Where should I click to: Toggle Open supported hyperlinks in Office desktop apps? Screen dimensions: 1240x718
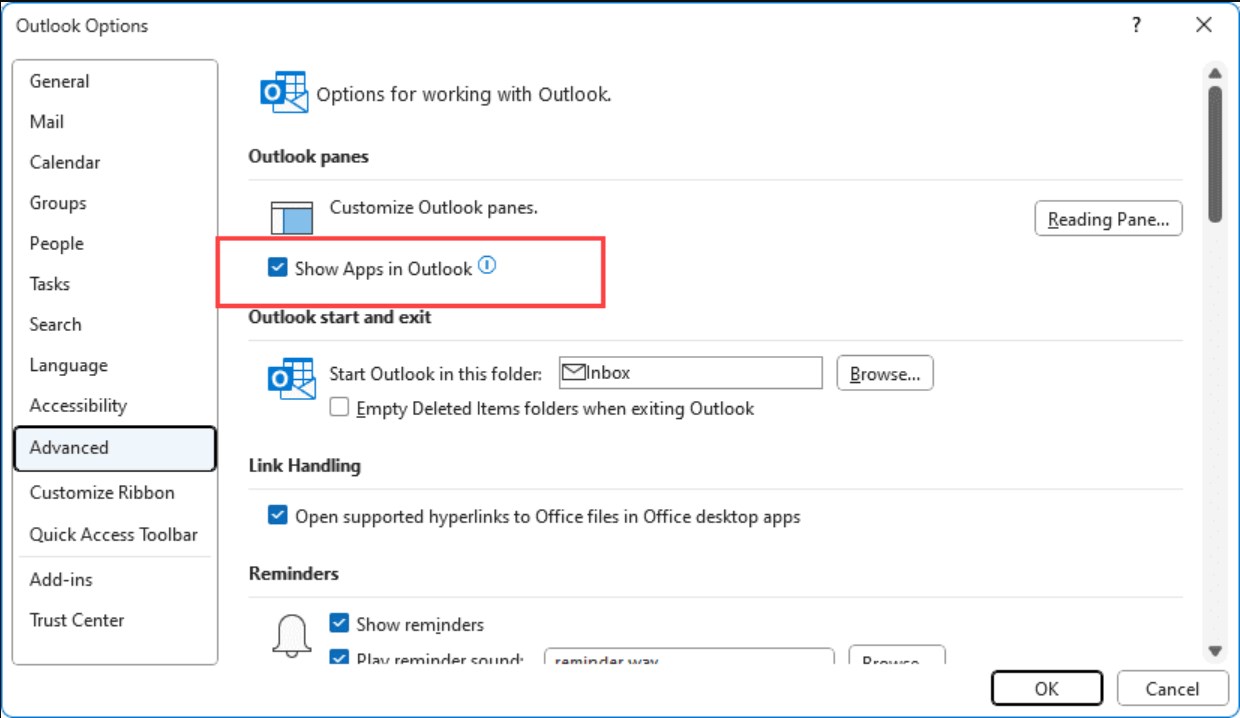pos(277,516)
